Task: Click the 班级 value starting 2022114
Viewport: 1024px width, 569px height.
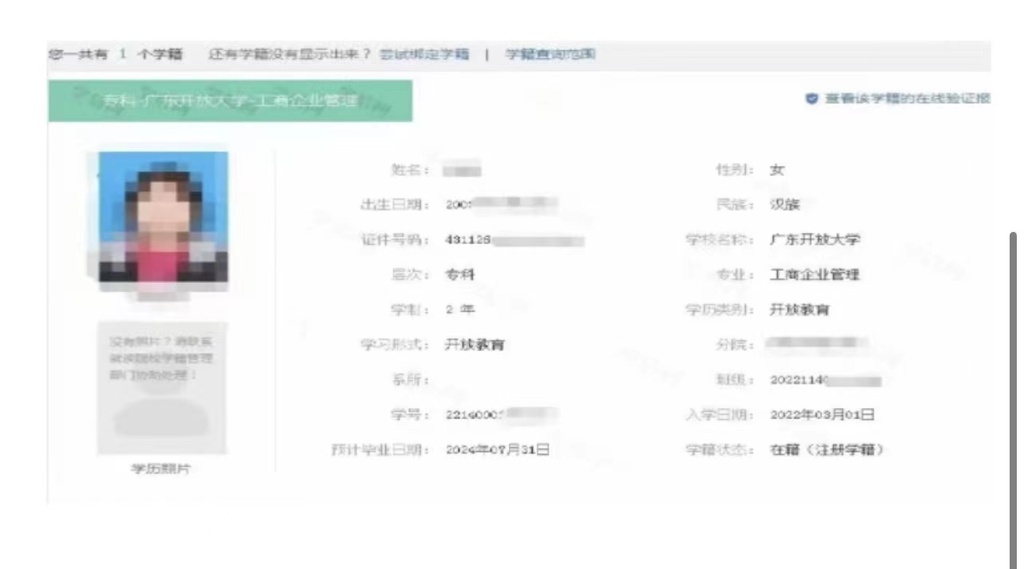Action: pos(825,380)
